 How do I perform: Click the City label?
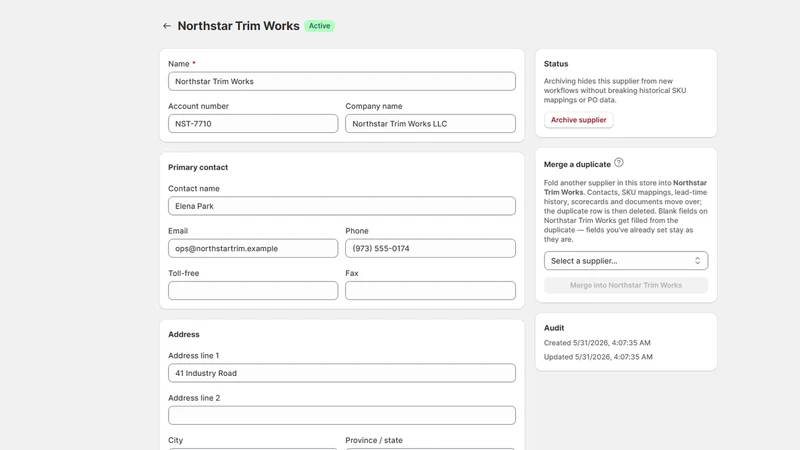coord(176,440)
